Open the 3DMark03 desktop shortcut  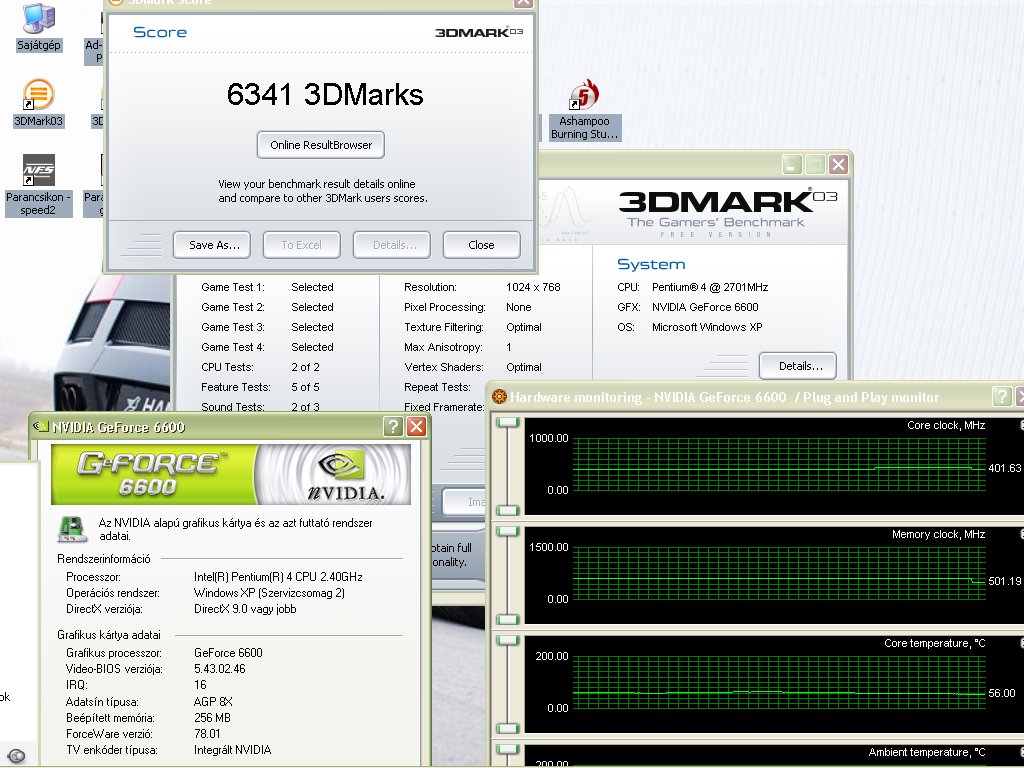[39, 103]
